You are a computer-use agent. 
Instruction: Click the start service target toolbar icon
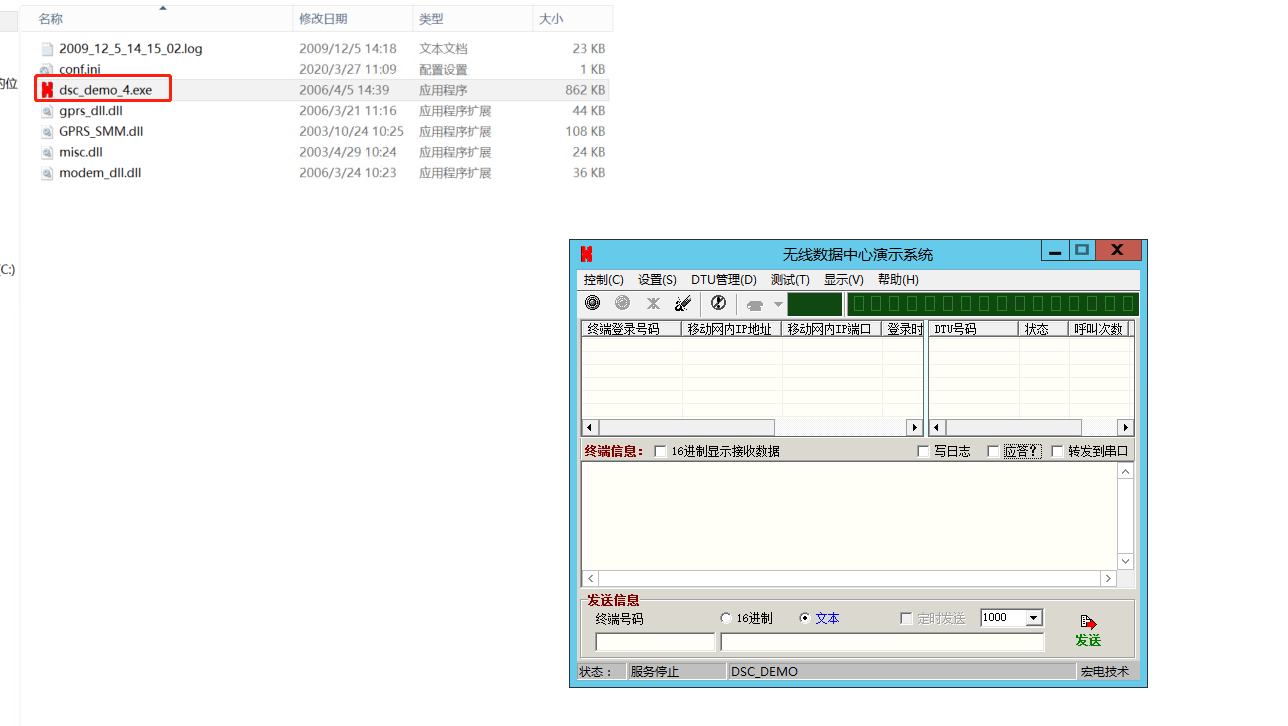[593, 303]
